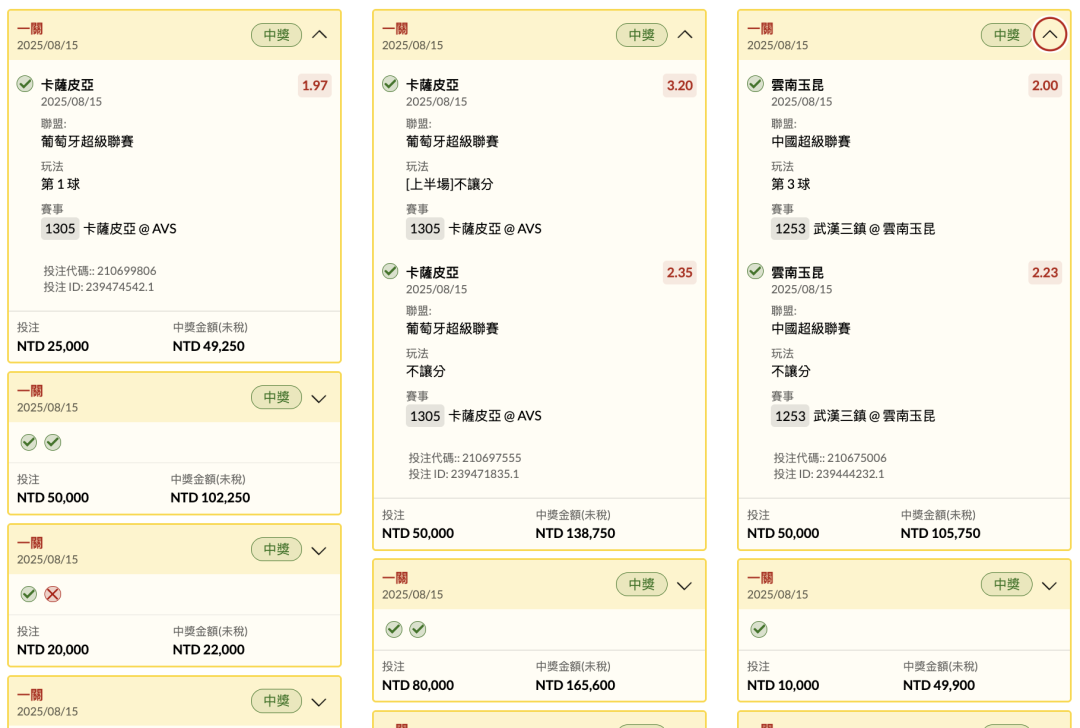The image size is (1080, 728).
Task: Click play type text 第 3 球
Action: coord(791,184)
